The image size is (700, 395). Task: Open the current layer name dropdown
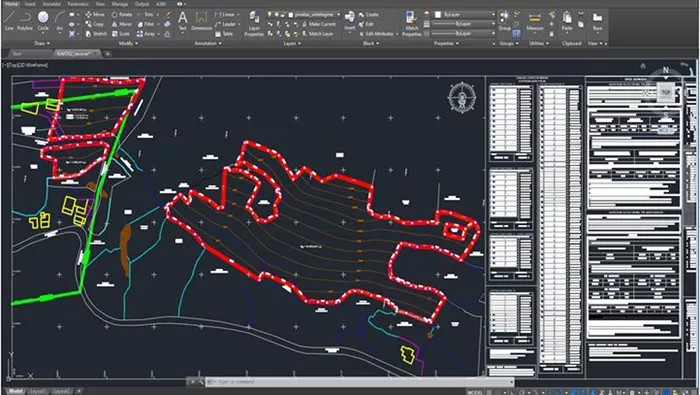[316, 15]
